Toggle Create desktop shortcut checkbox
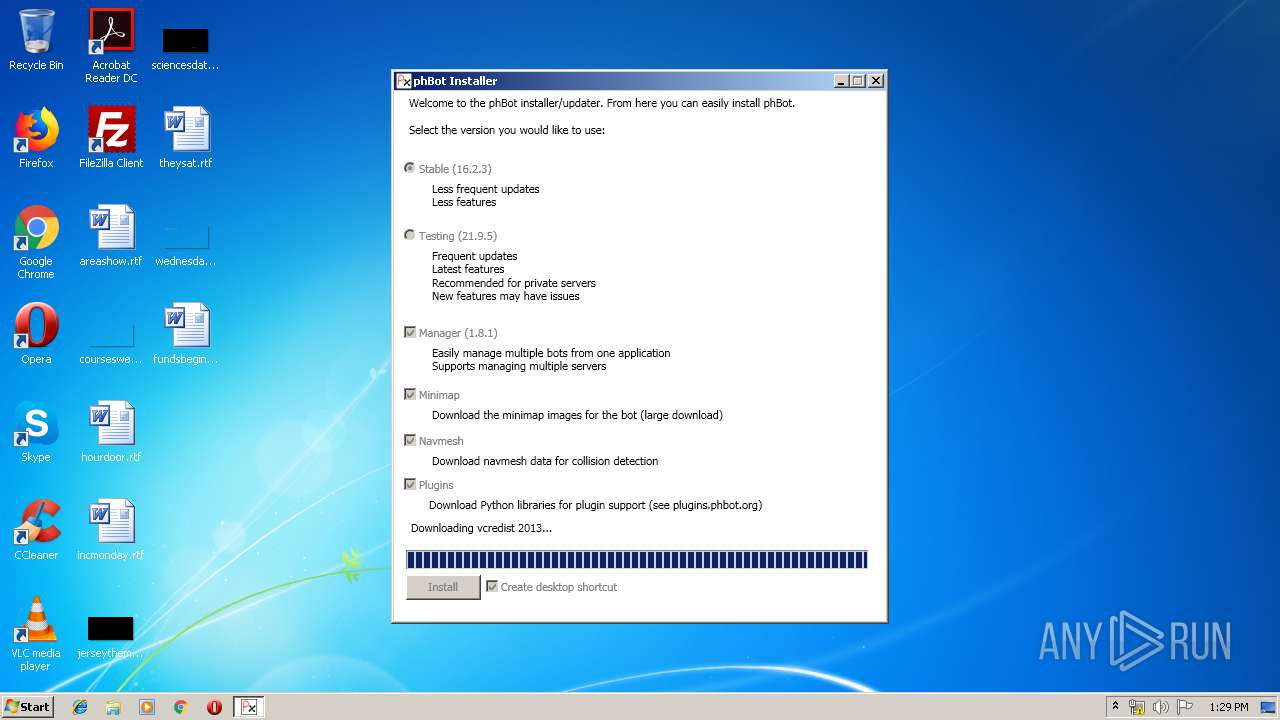This screenshot has height=720, width=1280. pos(551,587)
